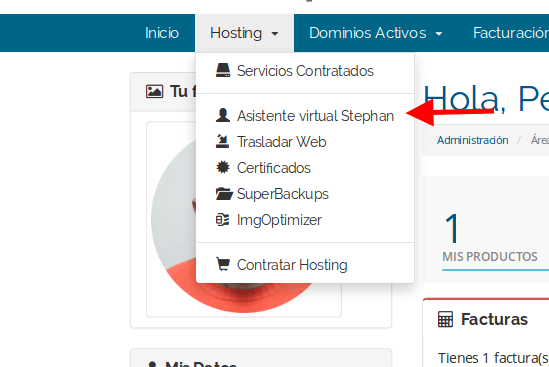This screenshot has width=549, height=367.
Task: Choose Contratar Hosting option
Action: (305, 265)
